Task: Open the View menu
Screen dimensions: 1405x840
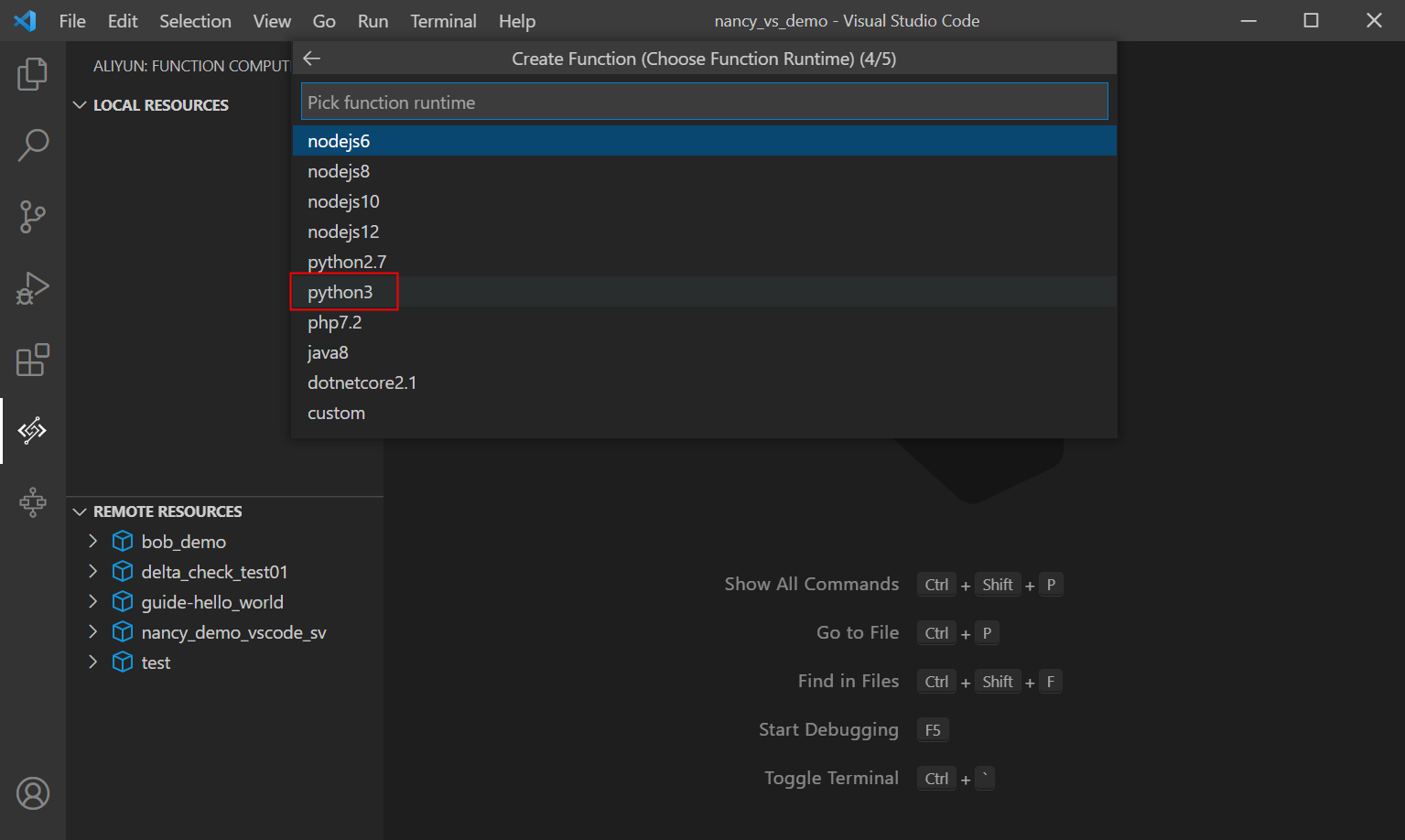Action: point(272,21)
